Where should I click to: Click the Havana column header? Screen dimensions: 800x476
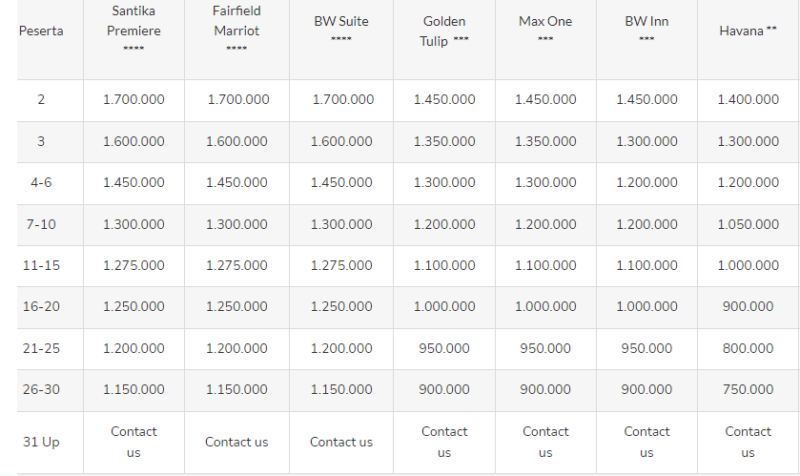pos(748,30)
